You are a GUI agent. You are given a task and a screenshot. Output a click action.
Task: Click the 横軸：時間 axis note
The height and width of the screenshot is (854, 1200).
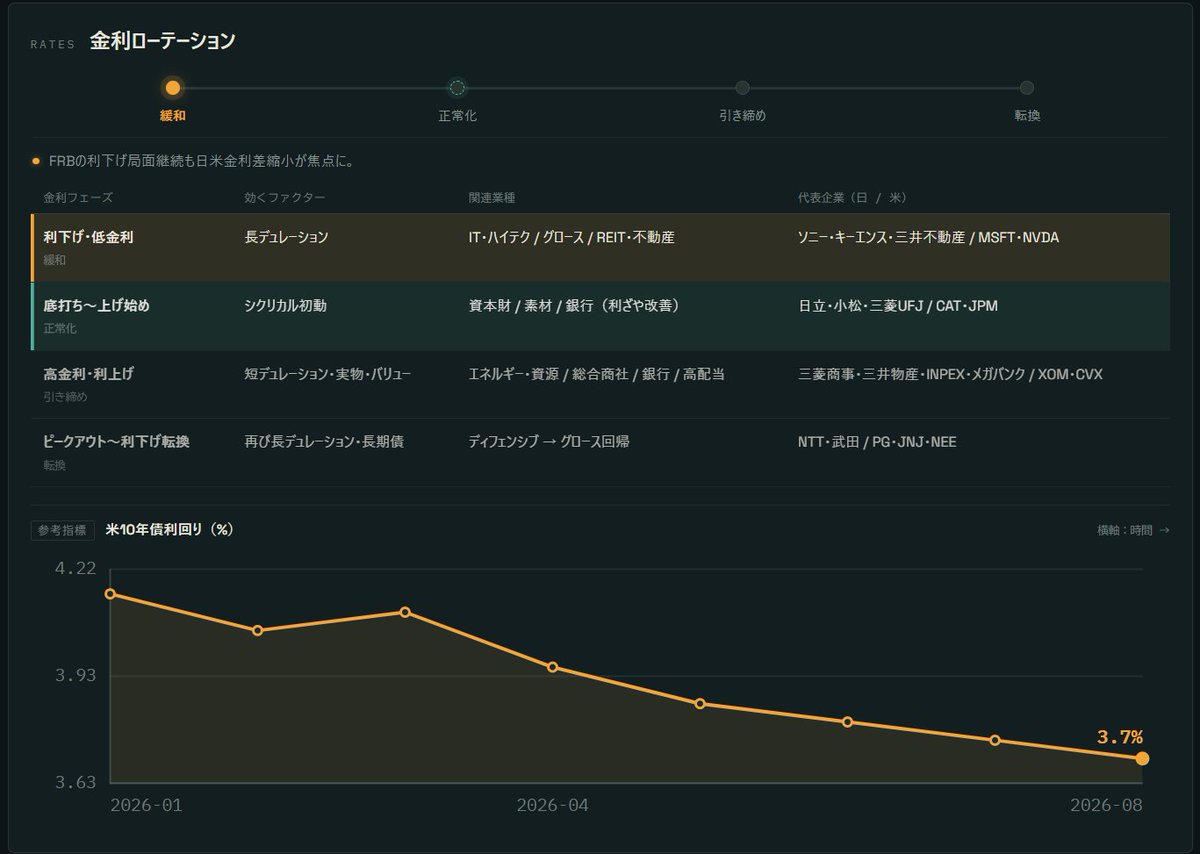tap(1133, 530)
